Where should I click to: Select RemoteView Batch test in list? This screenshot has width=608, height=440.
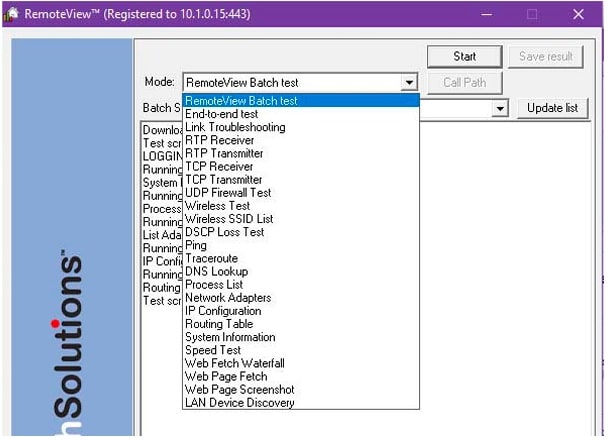301,101
